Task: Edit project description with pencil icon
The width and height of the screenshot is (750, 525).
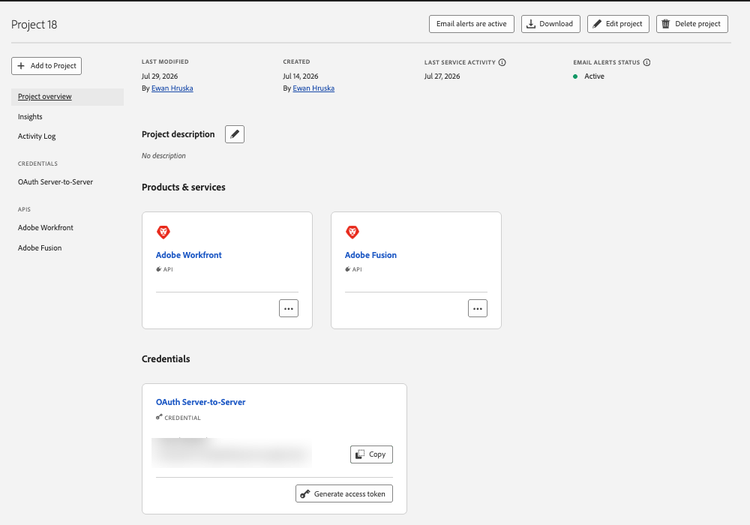Action: (234, 134)
